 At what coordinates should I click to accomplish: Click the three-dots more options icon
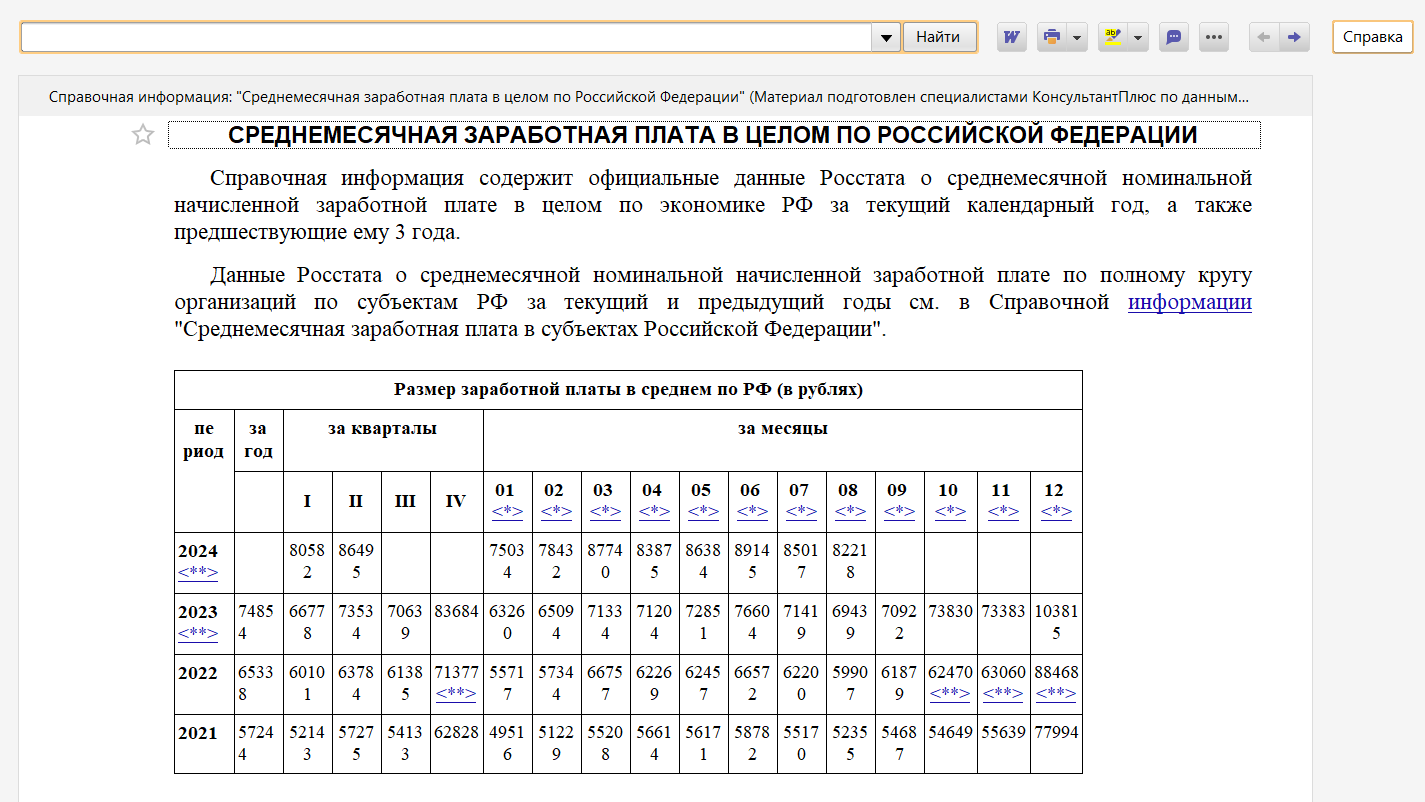1214,37
